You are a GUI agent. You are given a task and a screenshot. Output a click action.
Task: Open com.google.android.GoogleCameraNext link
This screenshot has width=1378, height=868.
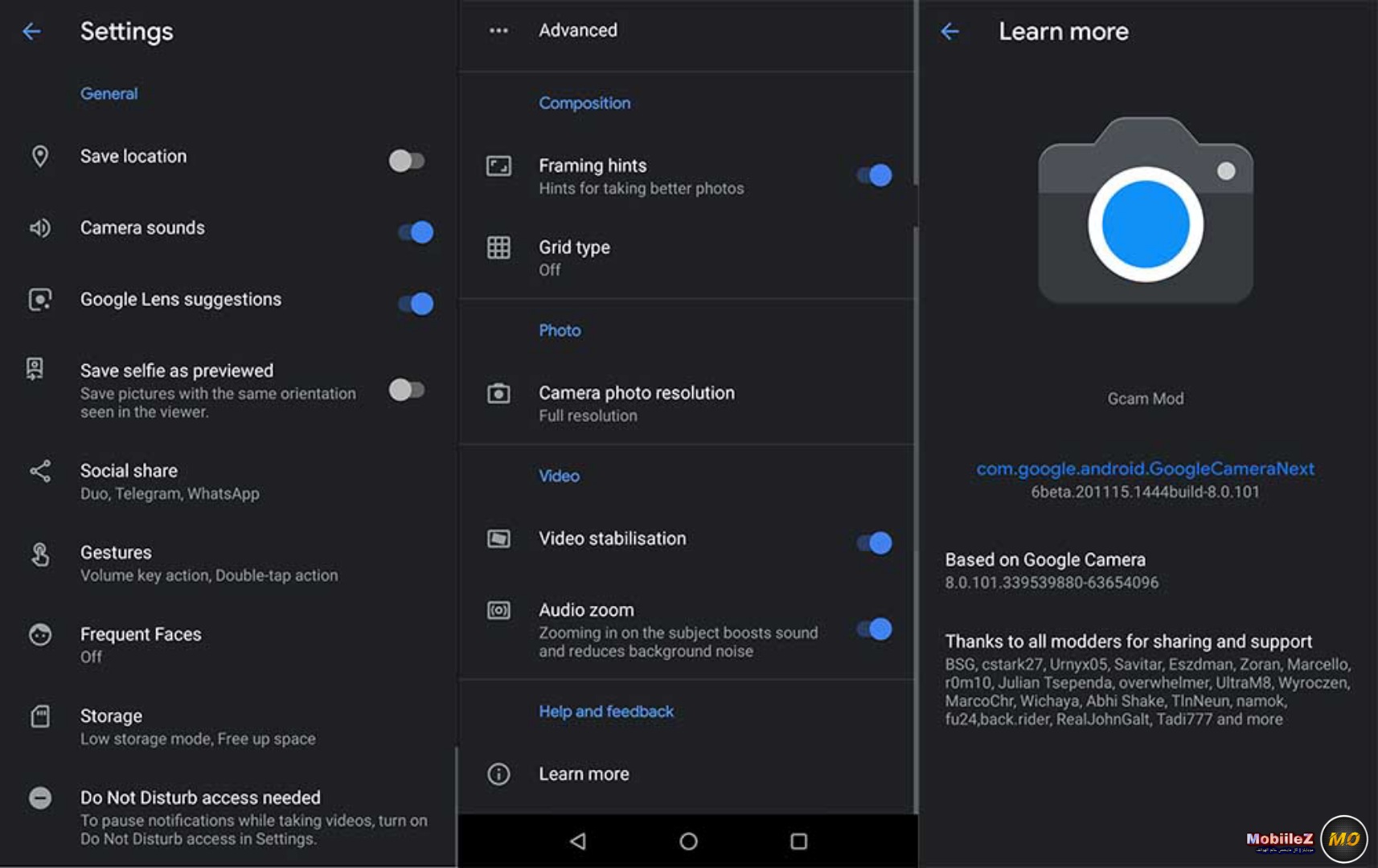pos(1145,469)
